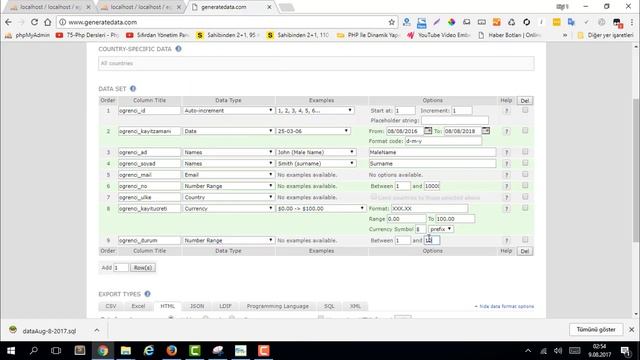Show help for the ogrenci_ad row

(x=507, y=152)
